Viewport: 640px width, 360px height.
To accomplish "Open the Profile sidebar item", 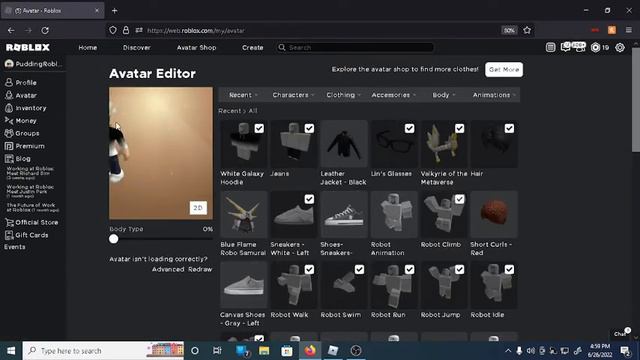I will 21,82.
